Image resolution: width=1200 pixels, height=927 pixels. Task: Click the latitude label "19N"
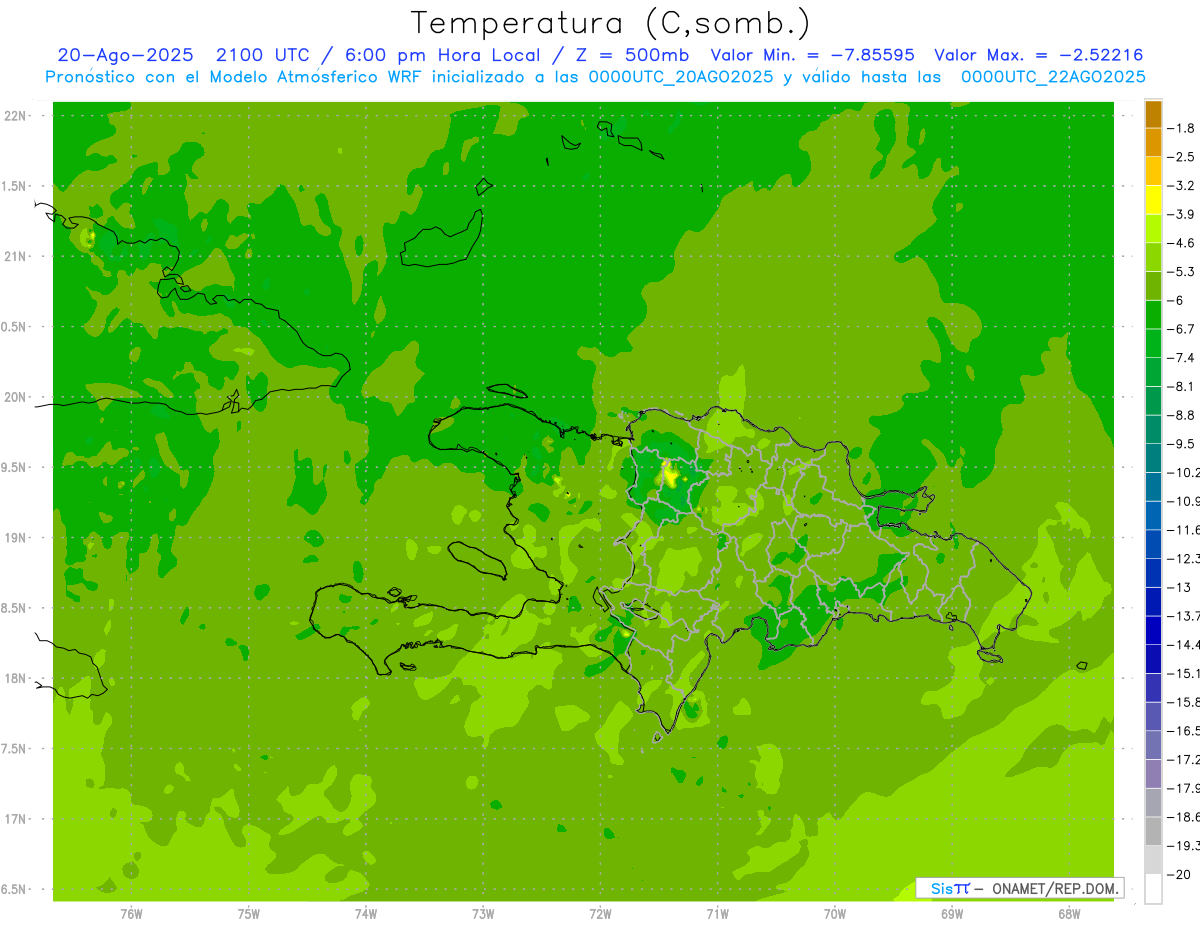point(15,538)
